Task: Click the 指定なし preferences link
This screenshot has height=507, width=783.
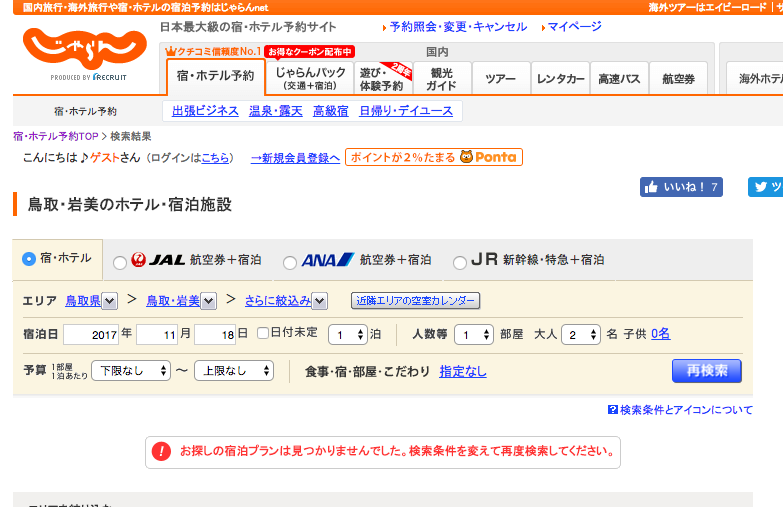Action: click(463, 372)
